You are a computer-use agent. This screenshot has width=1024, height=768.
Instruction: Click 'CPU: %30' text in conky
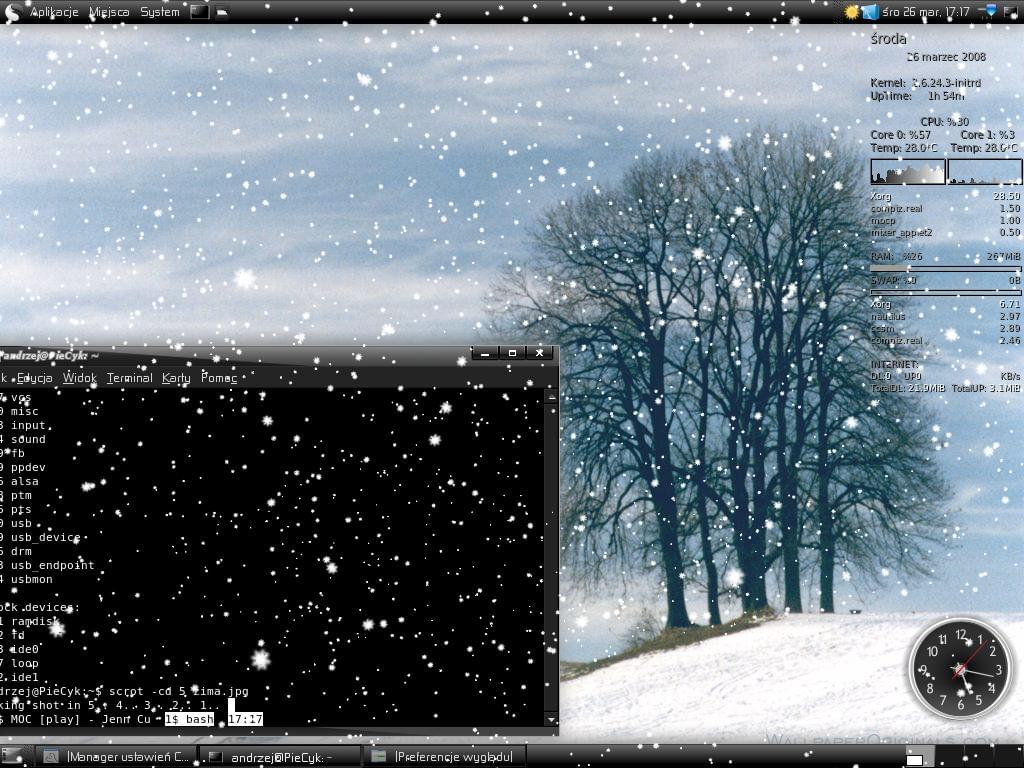click(944, 121)
